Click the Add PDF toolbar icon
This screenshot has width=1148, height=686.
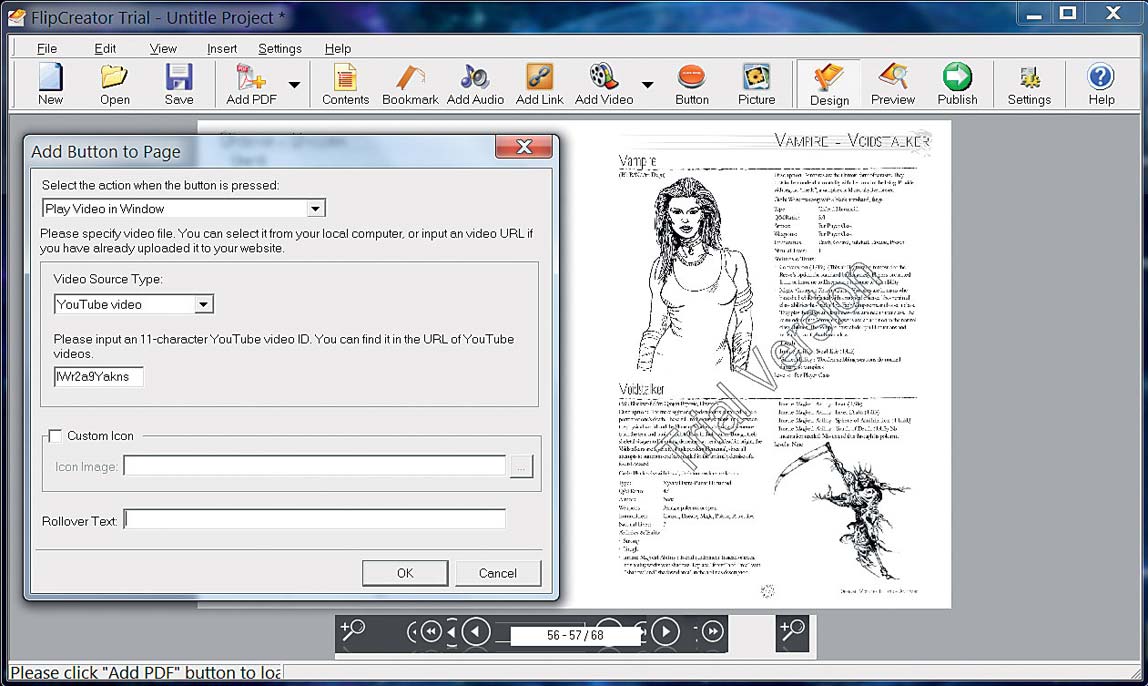[251, 84]
